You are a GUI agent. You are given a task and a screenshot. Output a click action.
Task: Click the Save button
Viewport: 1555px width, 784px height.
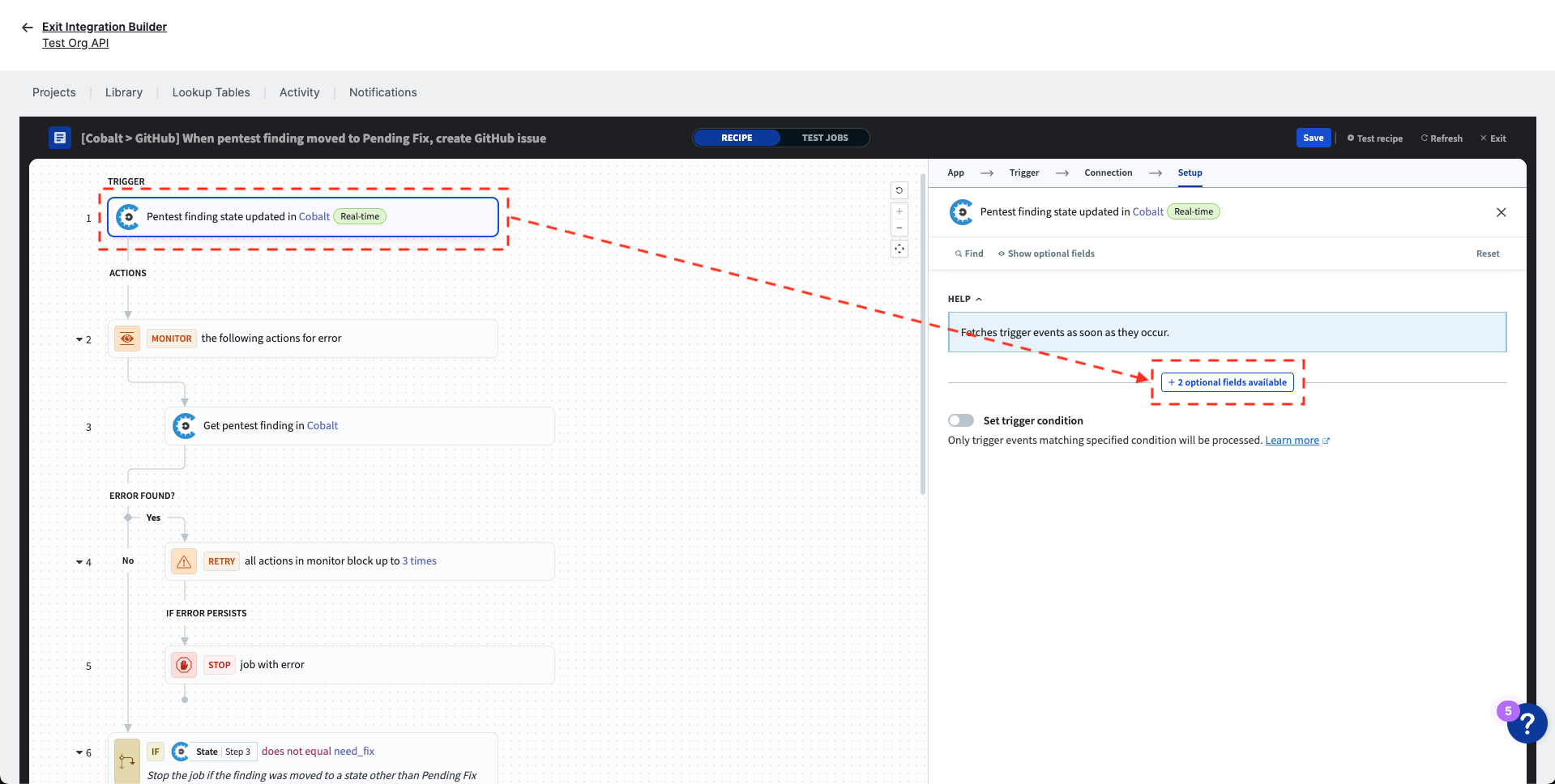click(1314, 138)
